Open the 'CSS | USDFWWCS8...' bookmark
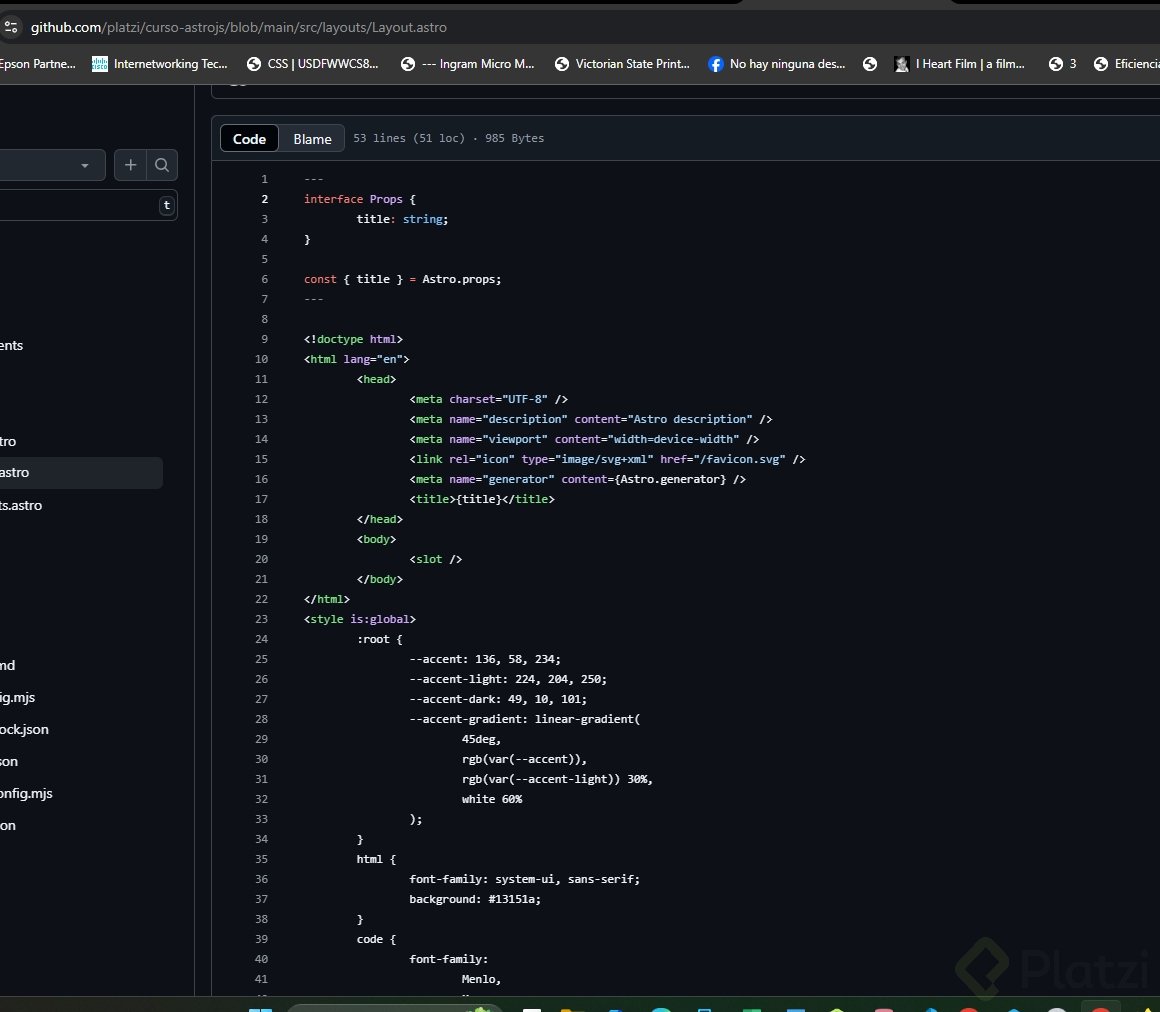The image size is (1160, 1012). point(313,64)
